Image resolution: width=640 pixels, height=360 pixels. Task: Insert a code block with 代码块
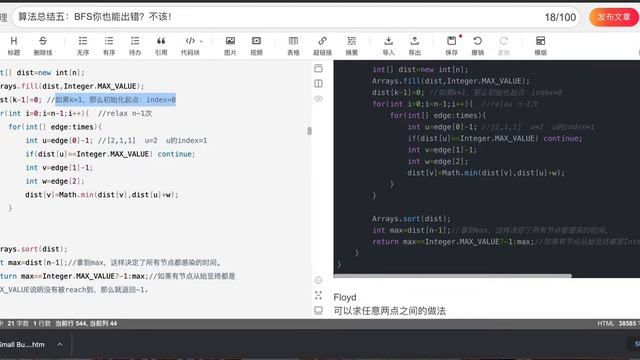click(190, 45)
